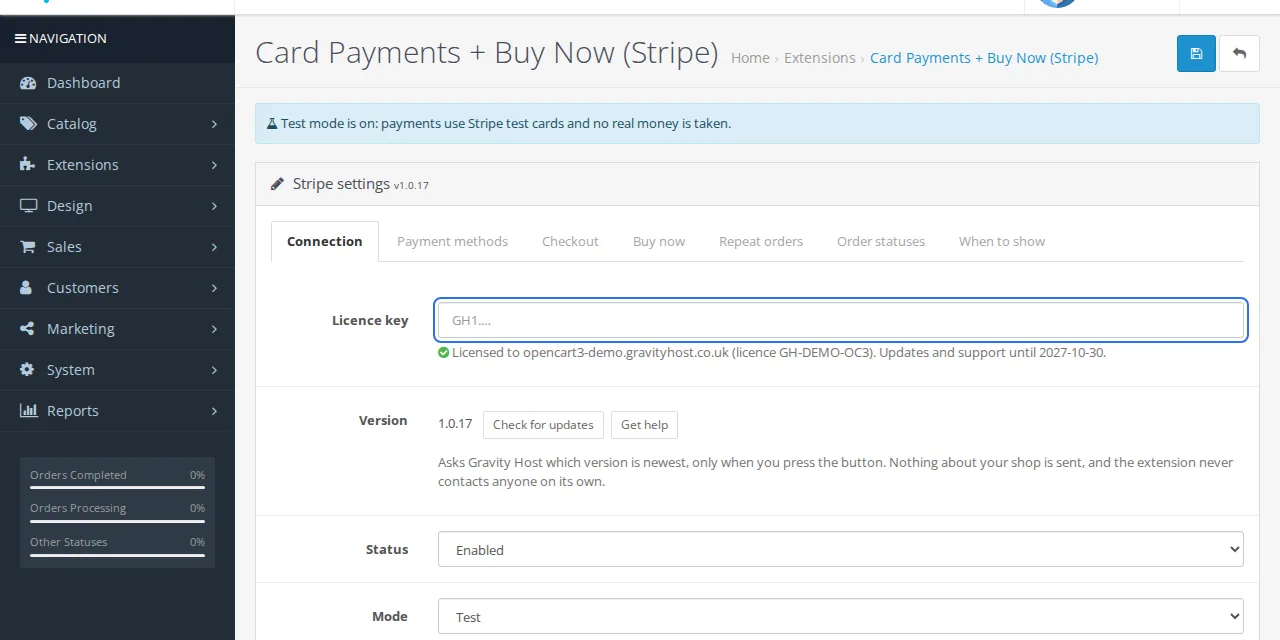The image size is (1280, 640).
Task: Click the pencil icon beside Stripe settings
Action: point(277,184)
